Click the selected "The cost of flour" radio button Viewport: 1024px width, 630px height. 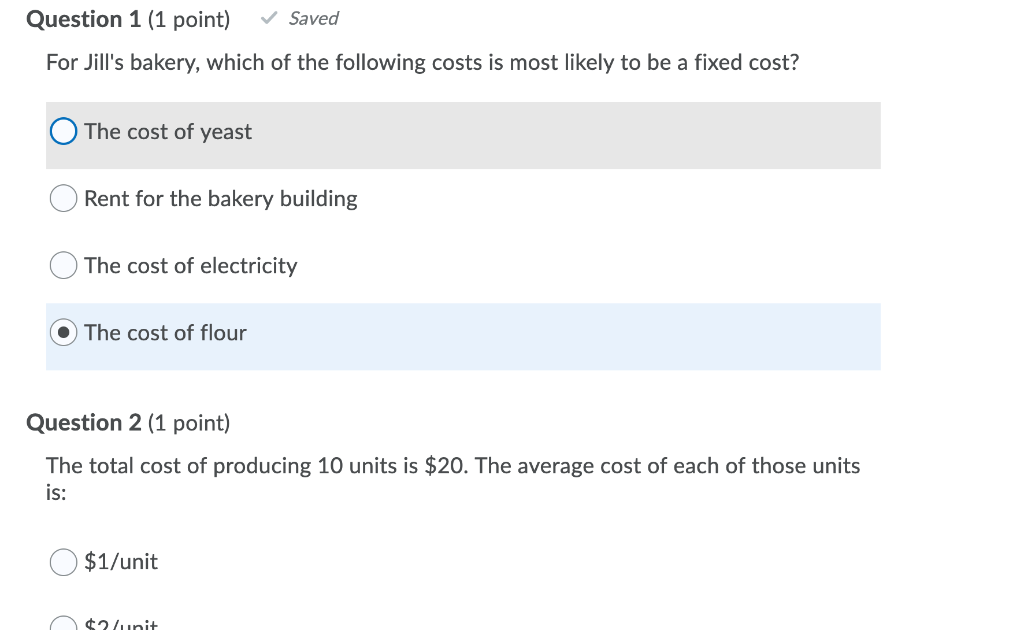[x=63, y=333]
